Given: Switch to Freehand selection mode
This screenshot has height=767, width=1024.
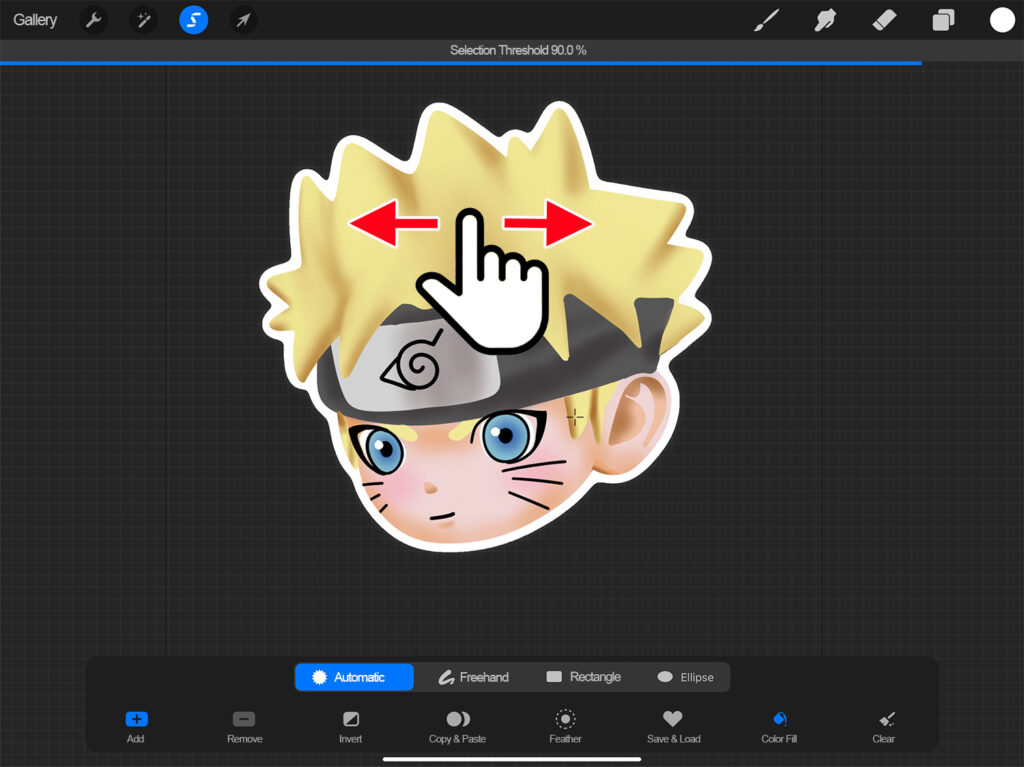Looking at the screenshot, I should 473,677.
